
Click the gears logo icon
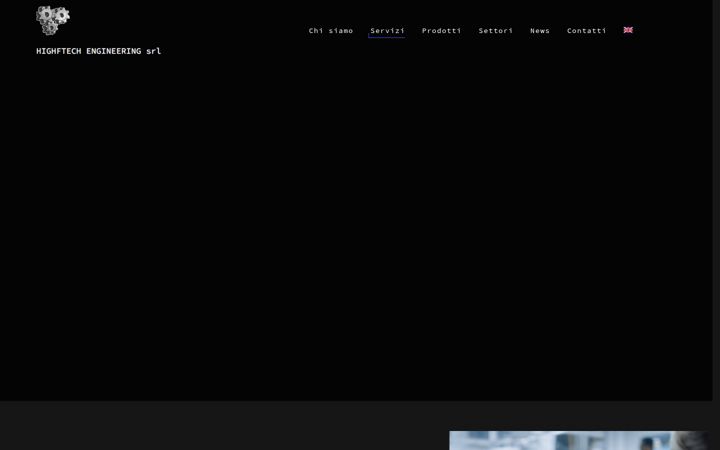53,20
